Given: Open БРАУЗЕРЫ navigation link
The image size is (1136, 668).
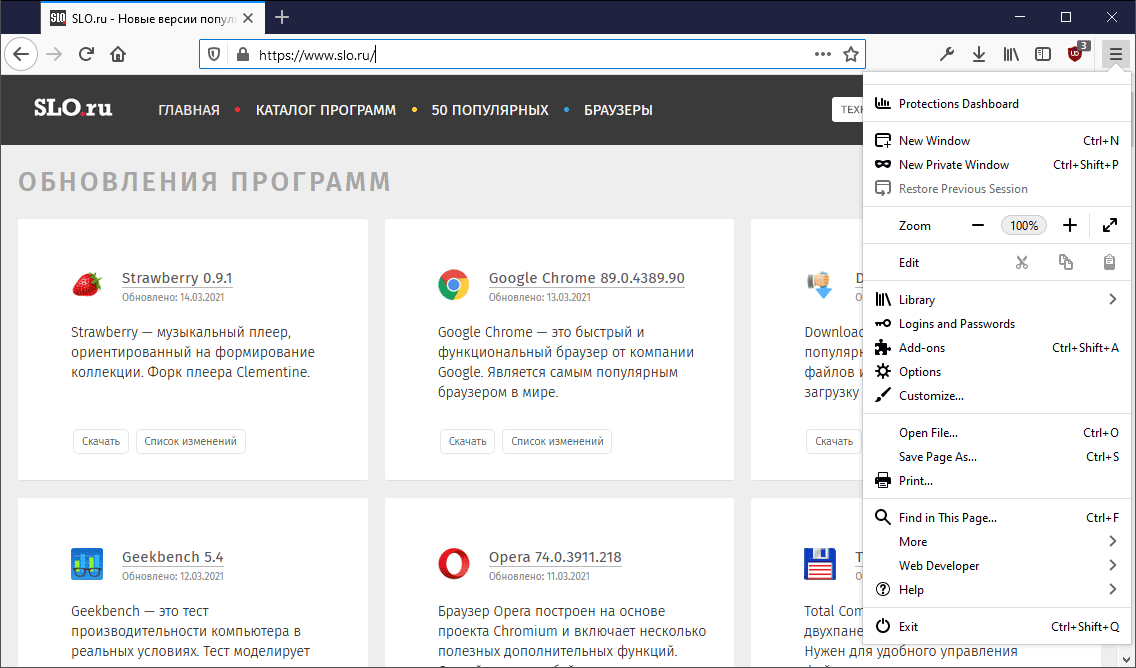Looking at the screenshot, I should coord(618,110).
